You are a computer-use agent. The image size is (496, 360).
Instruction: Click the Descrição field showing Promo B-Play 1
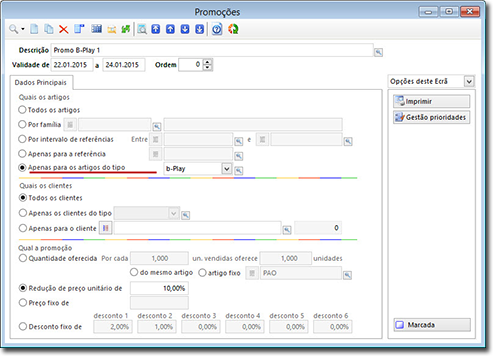212,50
